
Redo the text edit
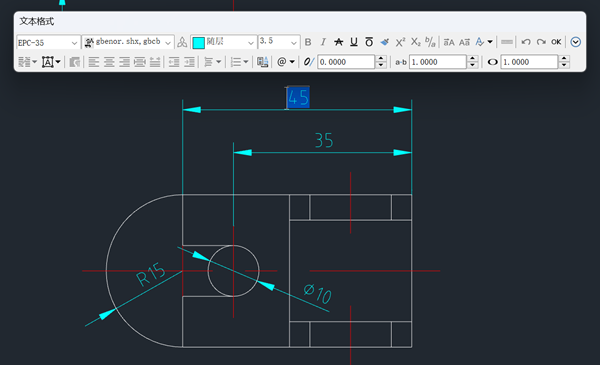(x=541, y=42)
